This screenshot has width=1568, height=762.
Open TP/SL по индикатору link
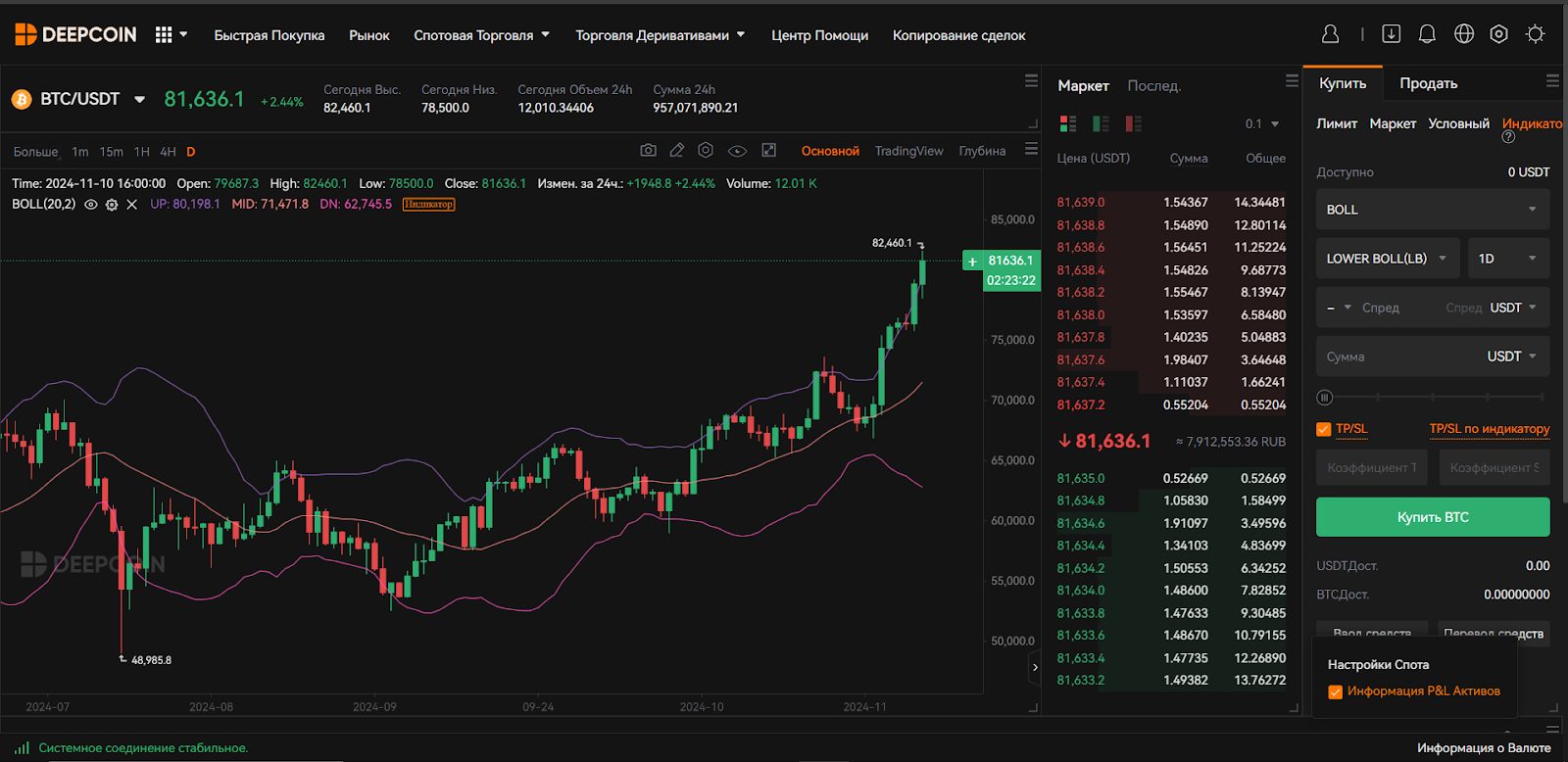[1490, 429]
